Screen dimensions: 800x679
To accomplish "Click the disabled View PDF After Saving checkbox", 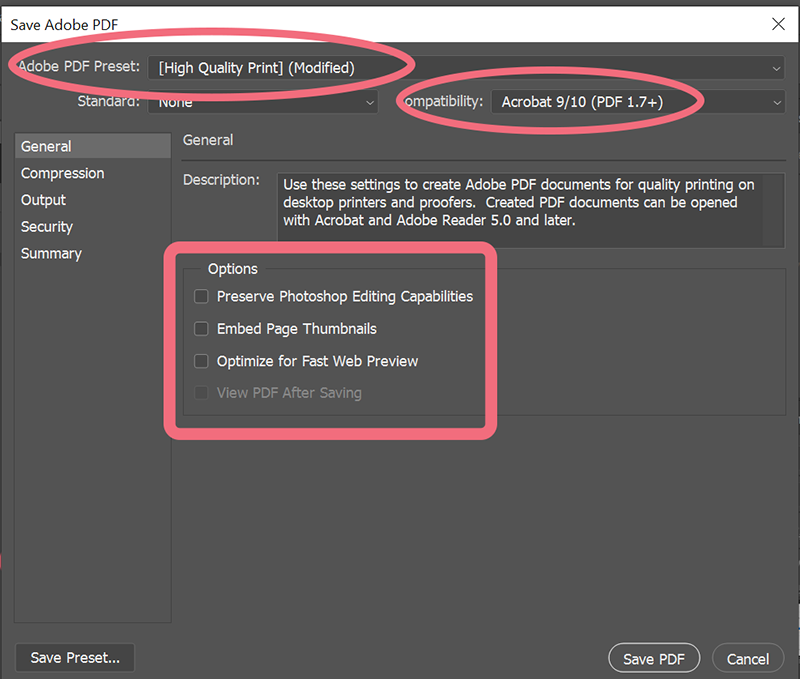I will pos(201,393).
